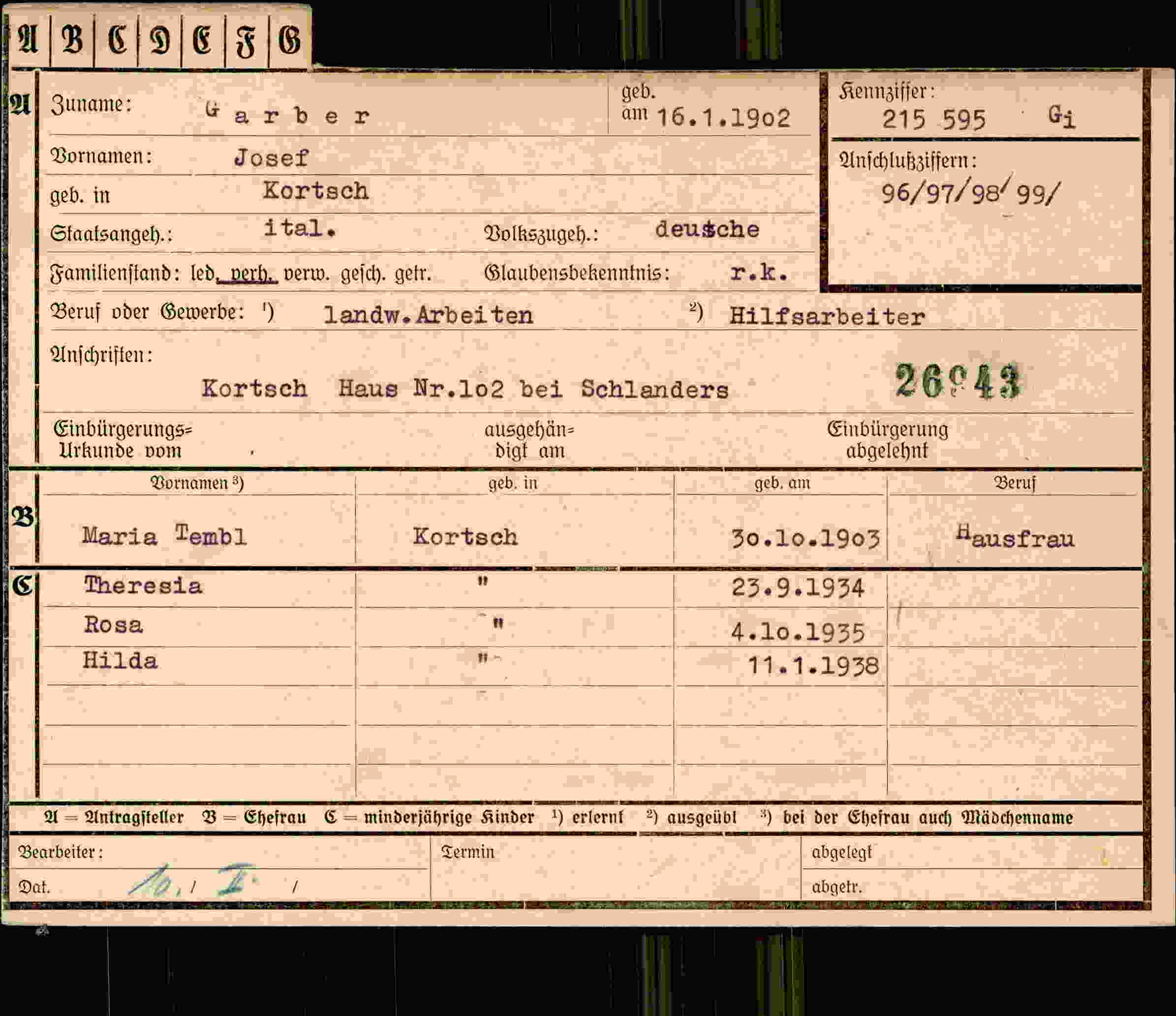Select index tab letter G
The image size is (1176, 1016).
click(289, 41)
